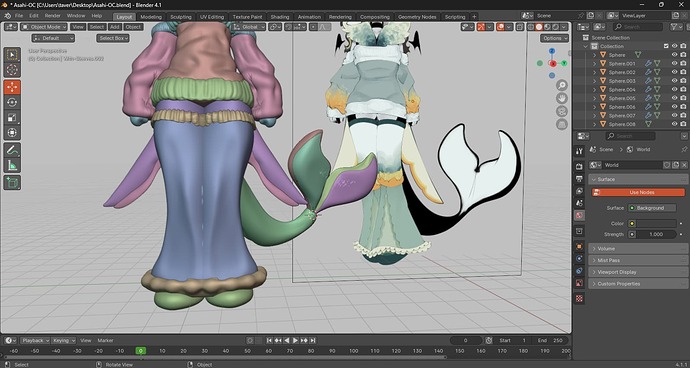Expand the Volume panel

click(x=638, y=249)
